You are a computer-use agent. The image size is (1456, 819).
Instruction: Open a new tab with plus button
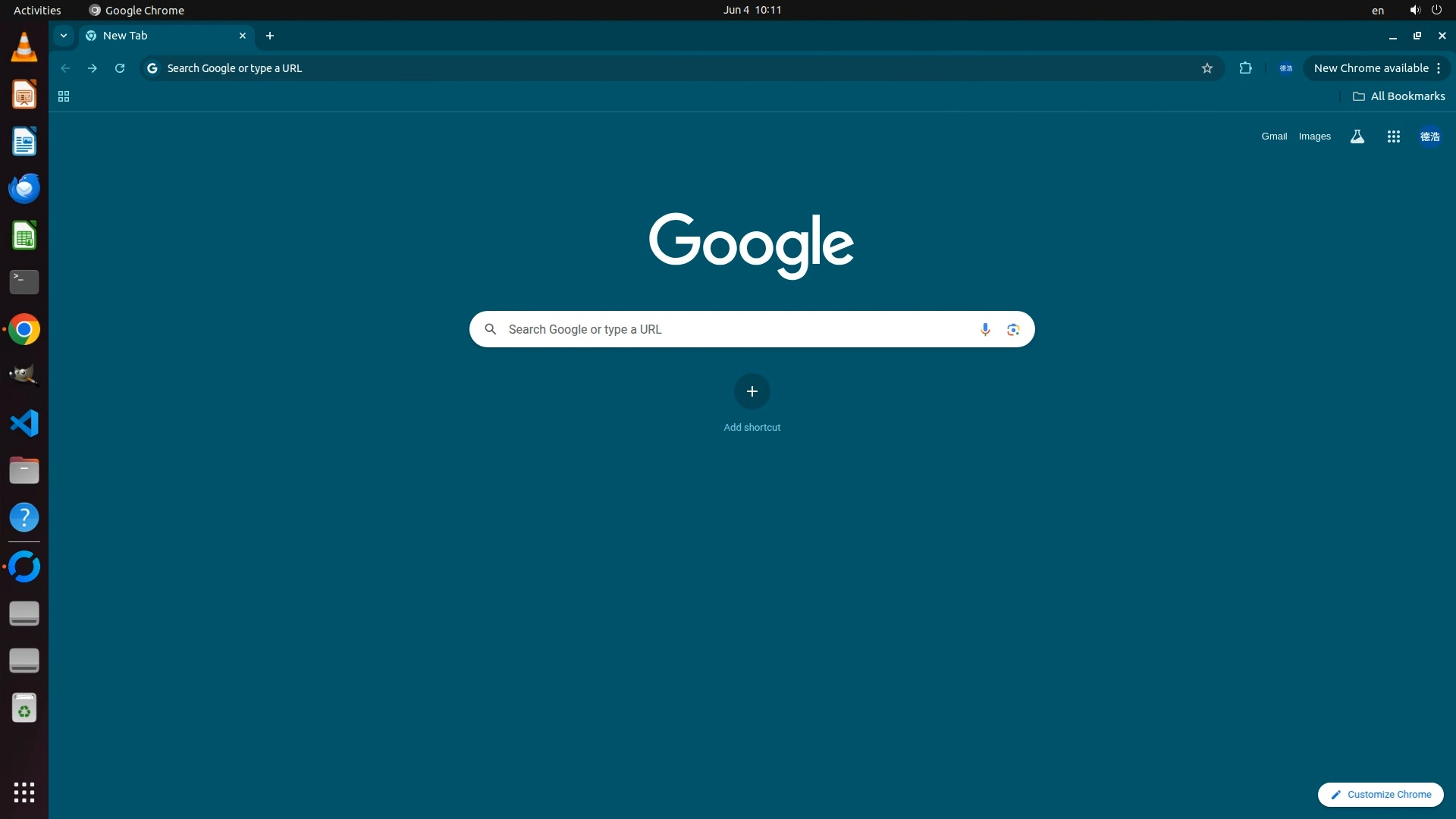270,36
